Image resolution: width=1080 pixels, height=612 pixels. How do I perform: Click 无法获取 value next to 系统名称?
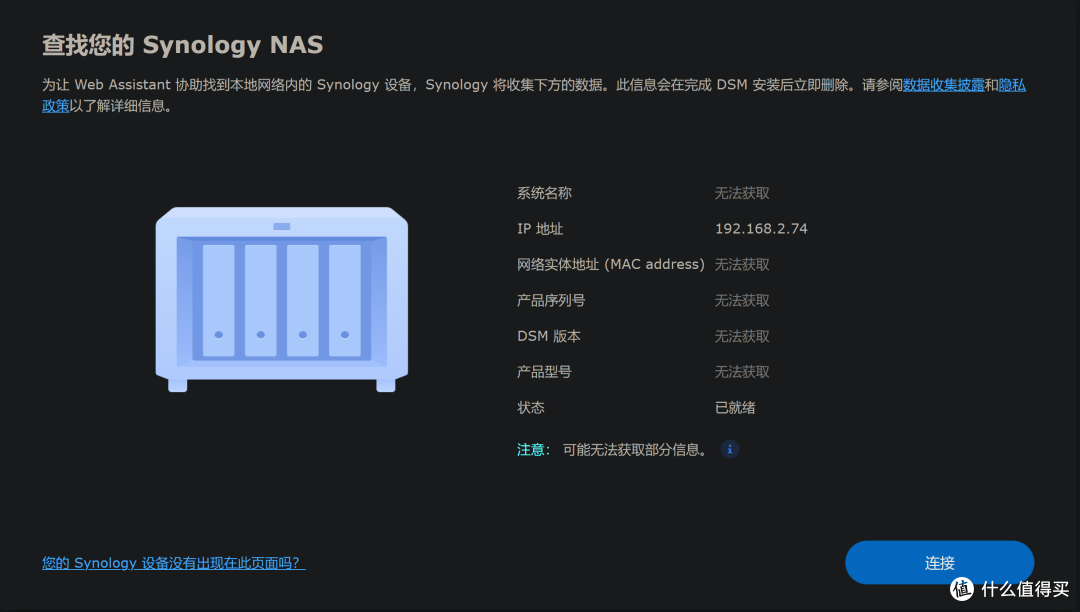tap(742, 193)
